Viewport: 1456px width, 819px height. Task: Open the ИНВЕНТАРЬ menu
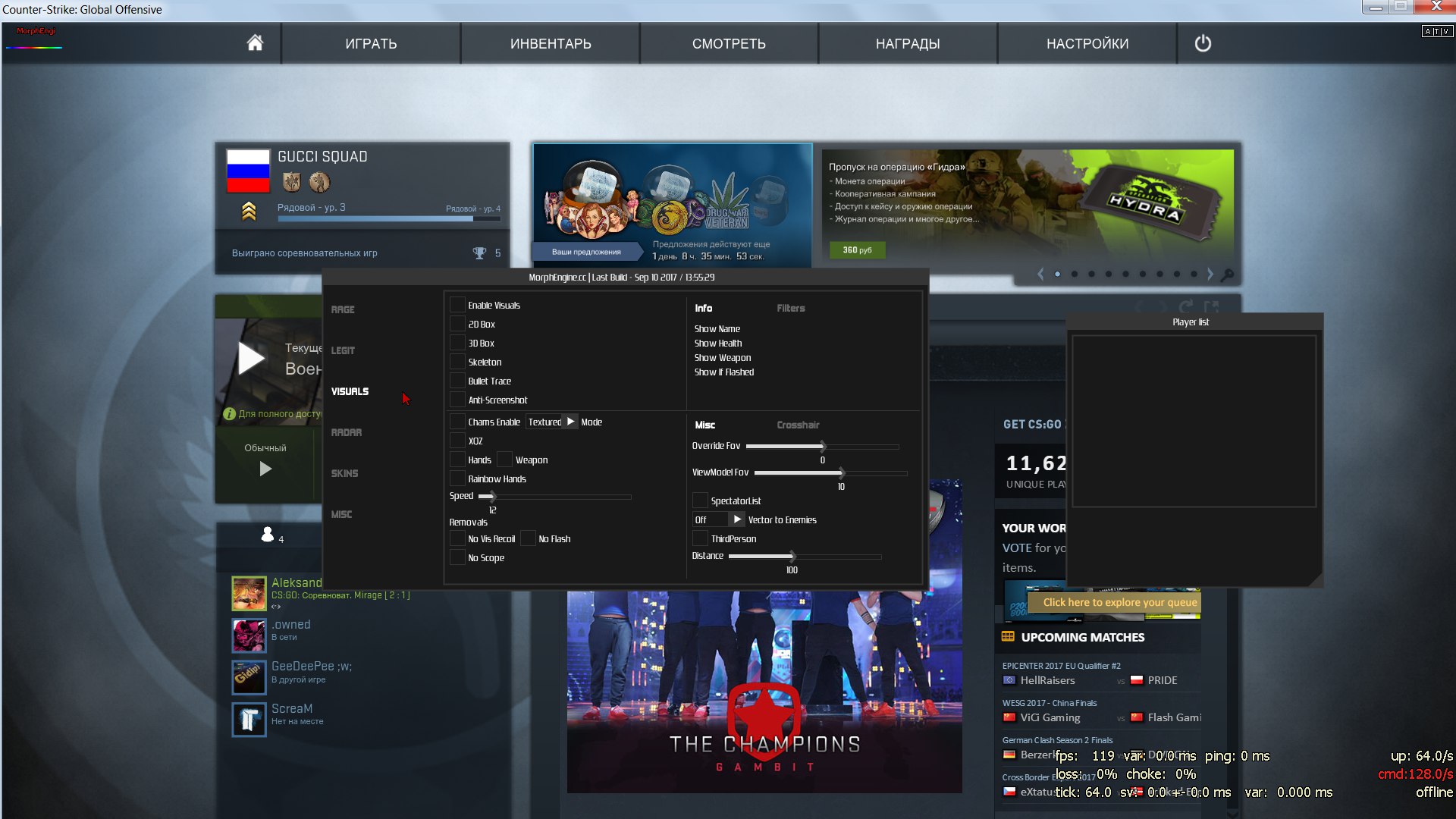[x=551, y=43]
